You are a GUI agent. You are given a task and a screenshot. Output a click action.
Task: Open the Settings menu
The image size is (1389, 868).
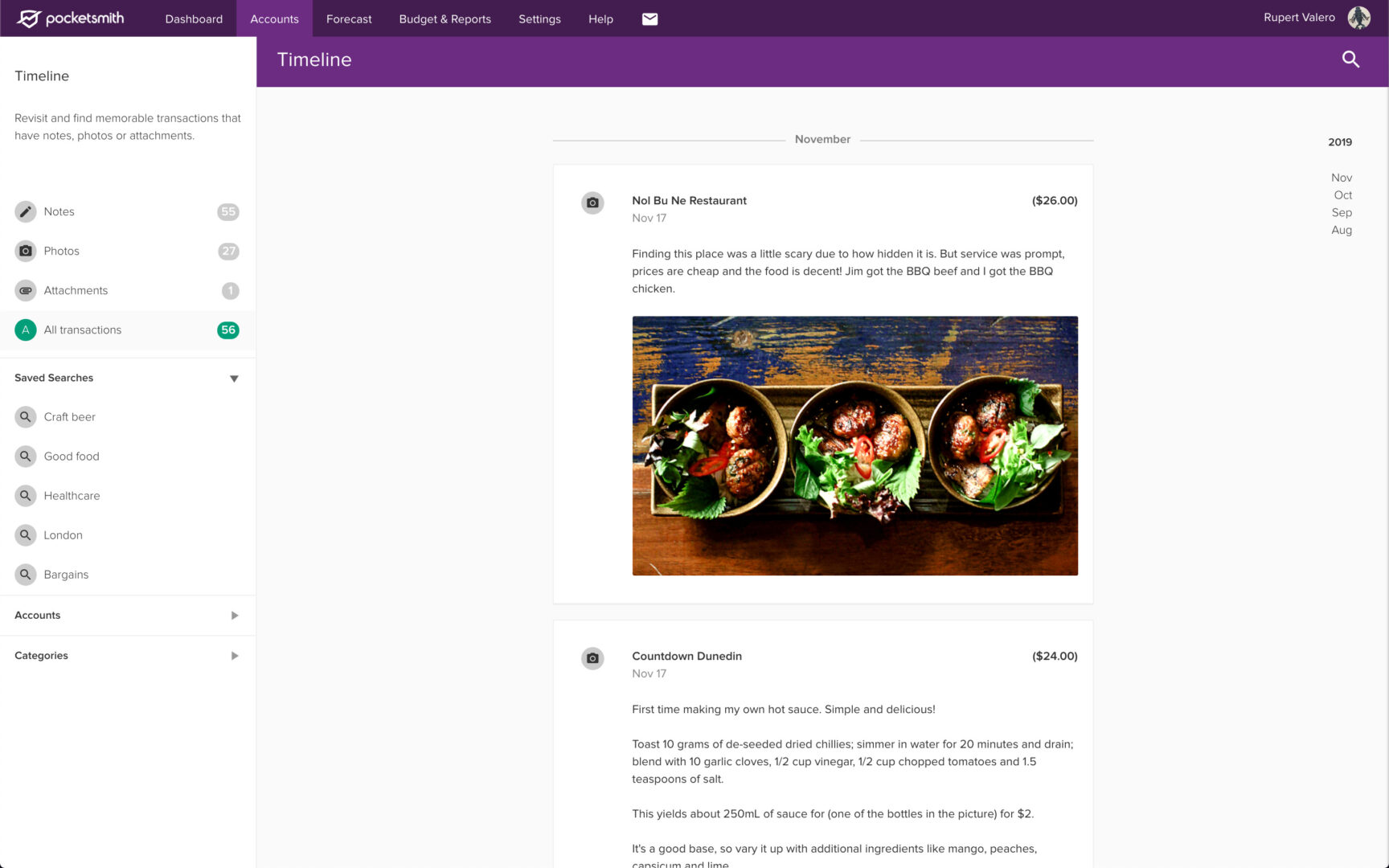pyautogui.click(x=539, y=18)
